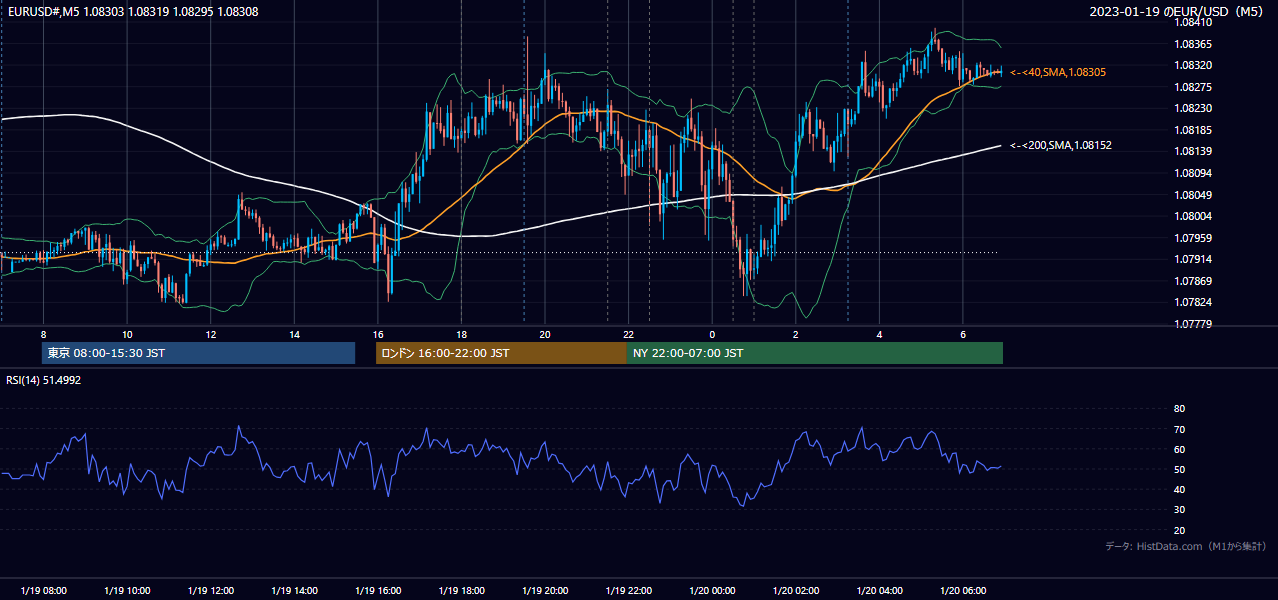Image resolution: width=1278 pixels, height=600 pixels.
Task: Click price axis label 1.08275
Action: pyautogui.click(x=1192, y=87)
